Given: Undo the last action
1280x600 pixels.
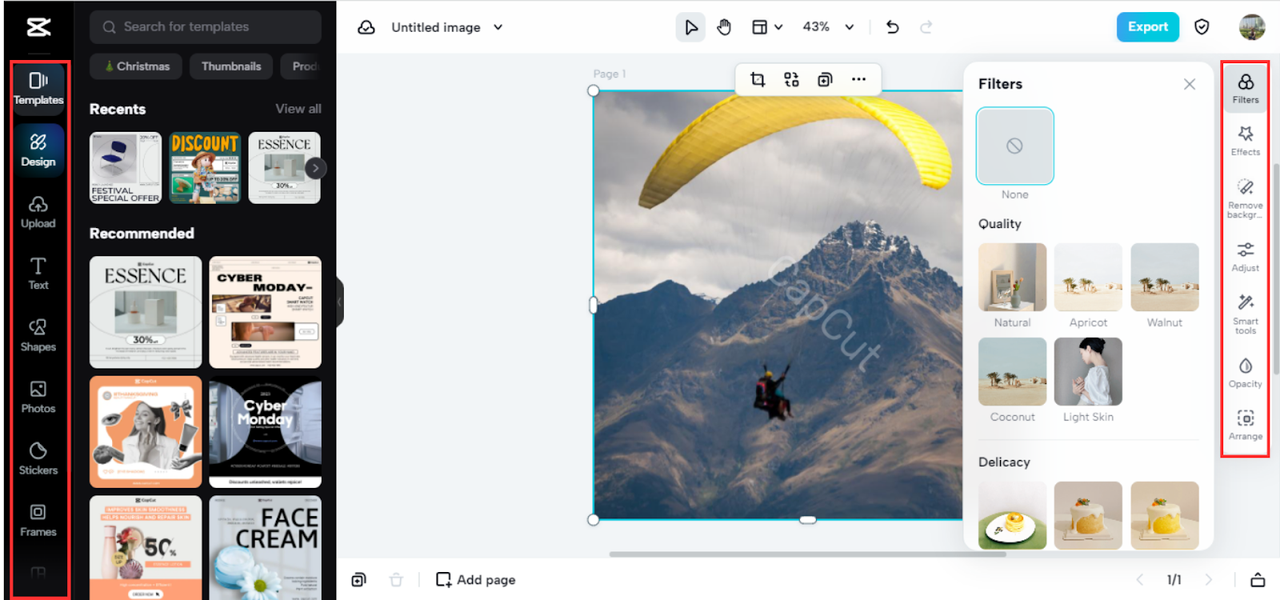Looking at the screenshot, I should point(893,27).
